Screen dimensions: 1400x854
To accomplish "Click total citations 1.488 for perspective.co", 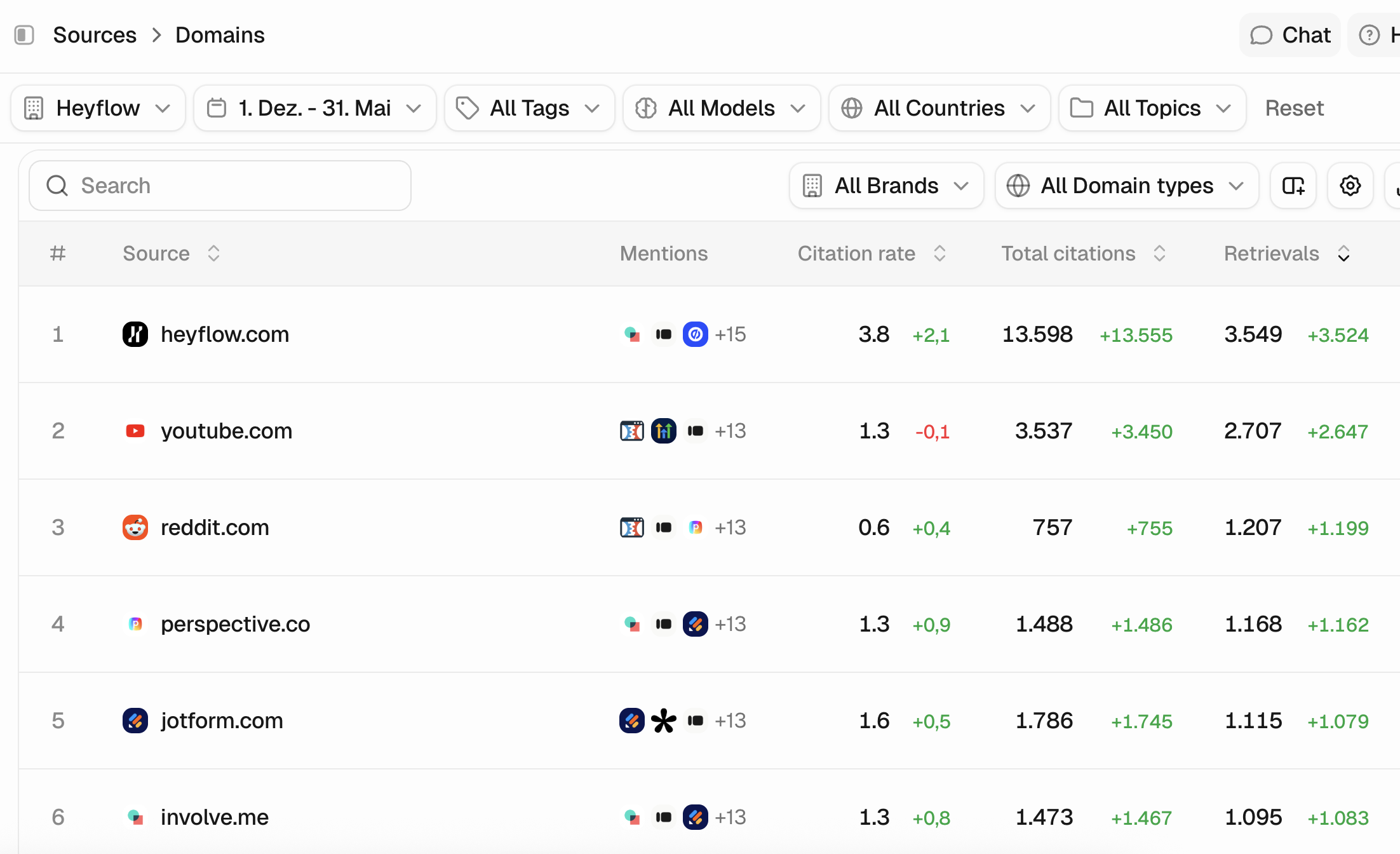I will pos(1044,624).
